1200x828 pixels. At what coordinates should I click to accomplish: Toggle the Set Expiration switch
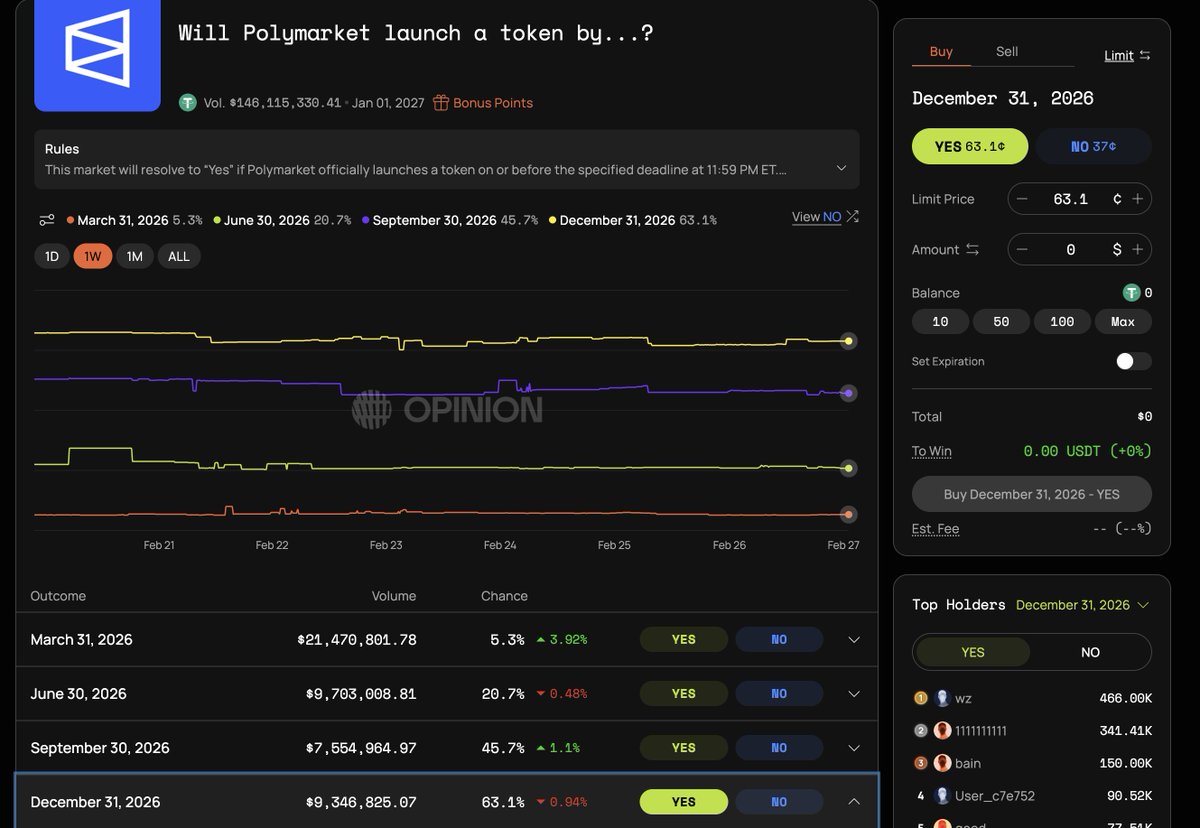[1133, 361]
